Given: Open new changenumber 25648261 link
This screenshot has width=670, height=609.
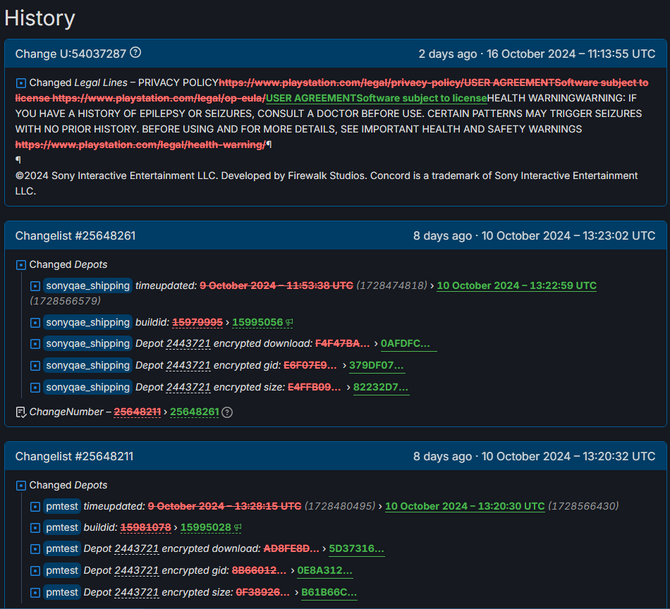Looking at the screenshot, I should (x=193, y=412).
